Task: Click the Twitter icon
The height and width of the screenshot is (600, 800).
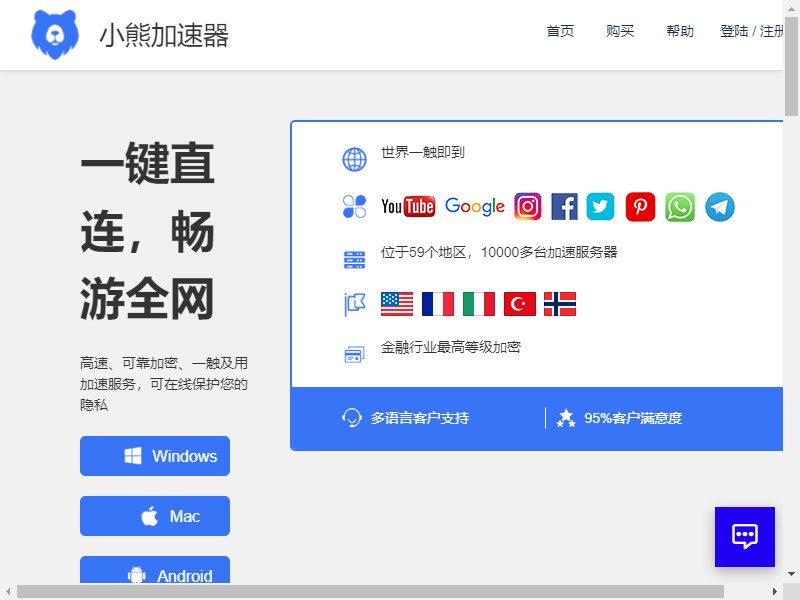Action: click(601, 207)
